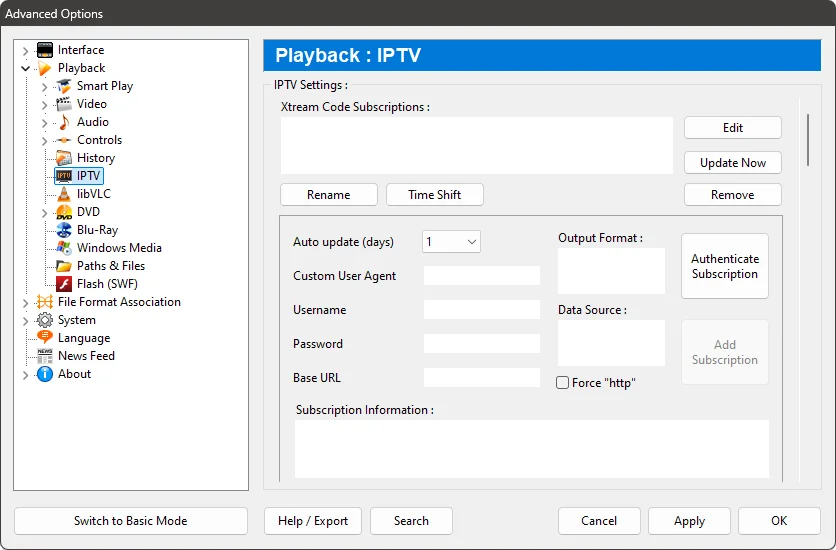Image resolution: width=836 pixels, height=550 pixels.
Task: Click the Authenticate Subscription button
Action: (x=724, y=266)
